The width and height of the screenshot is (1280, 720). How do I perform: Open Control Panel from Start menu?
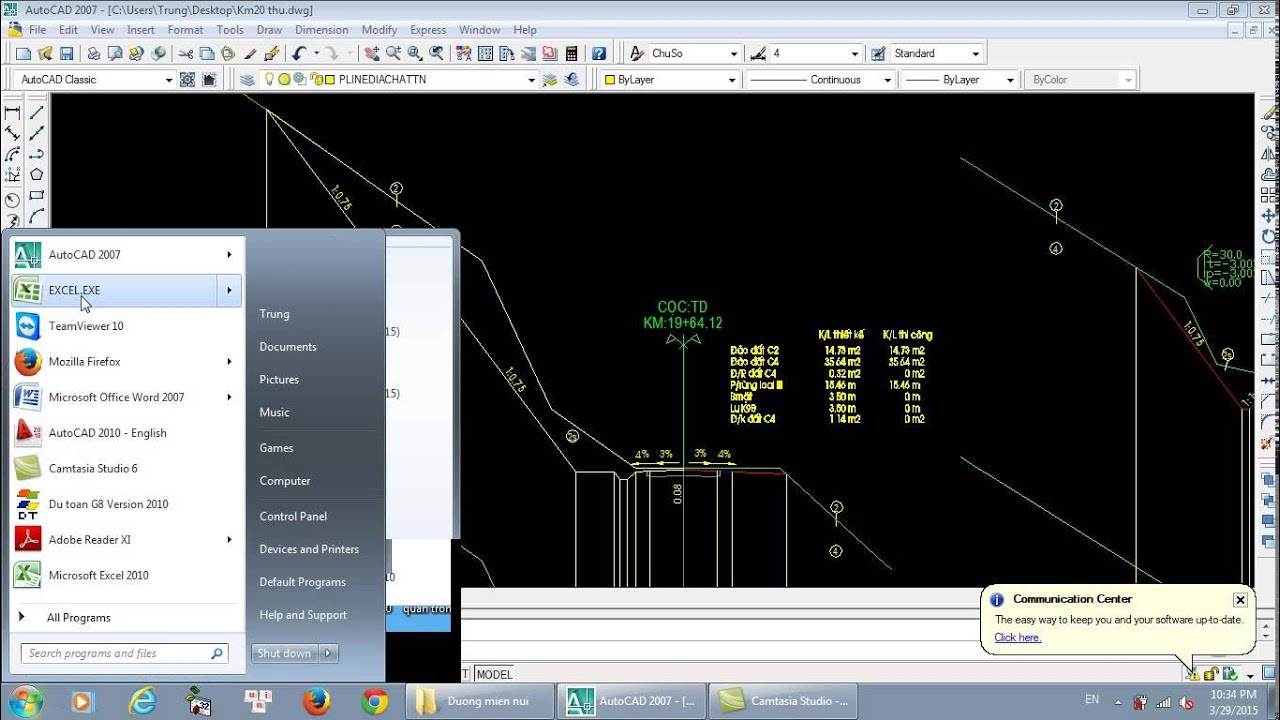(293, 516)
